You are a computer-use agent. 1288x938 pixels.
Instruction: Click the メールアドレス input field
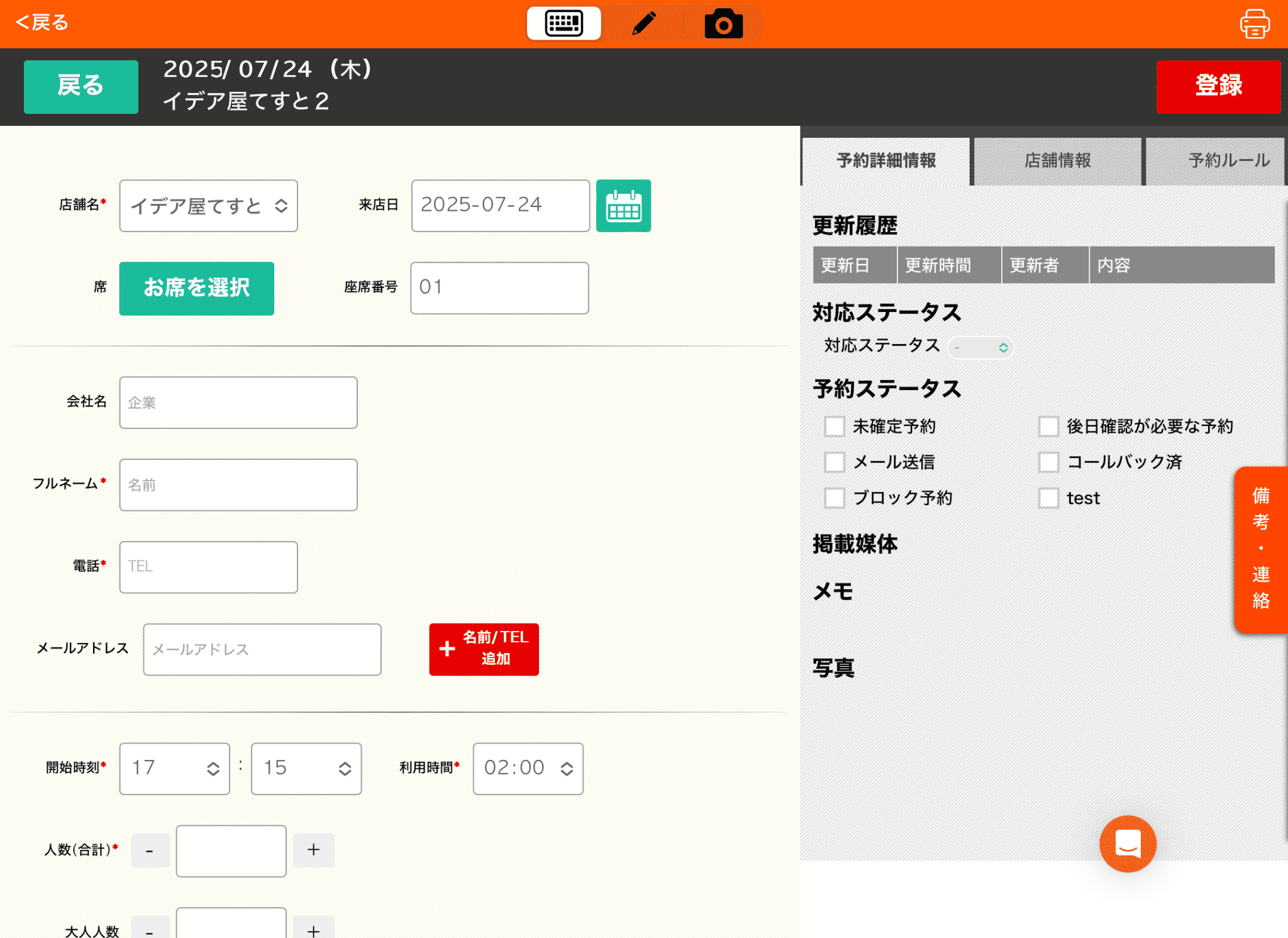[x=262, y=649]
